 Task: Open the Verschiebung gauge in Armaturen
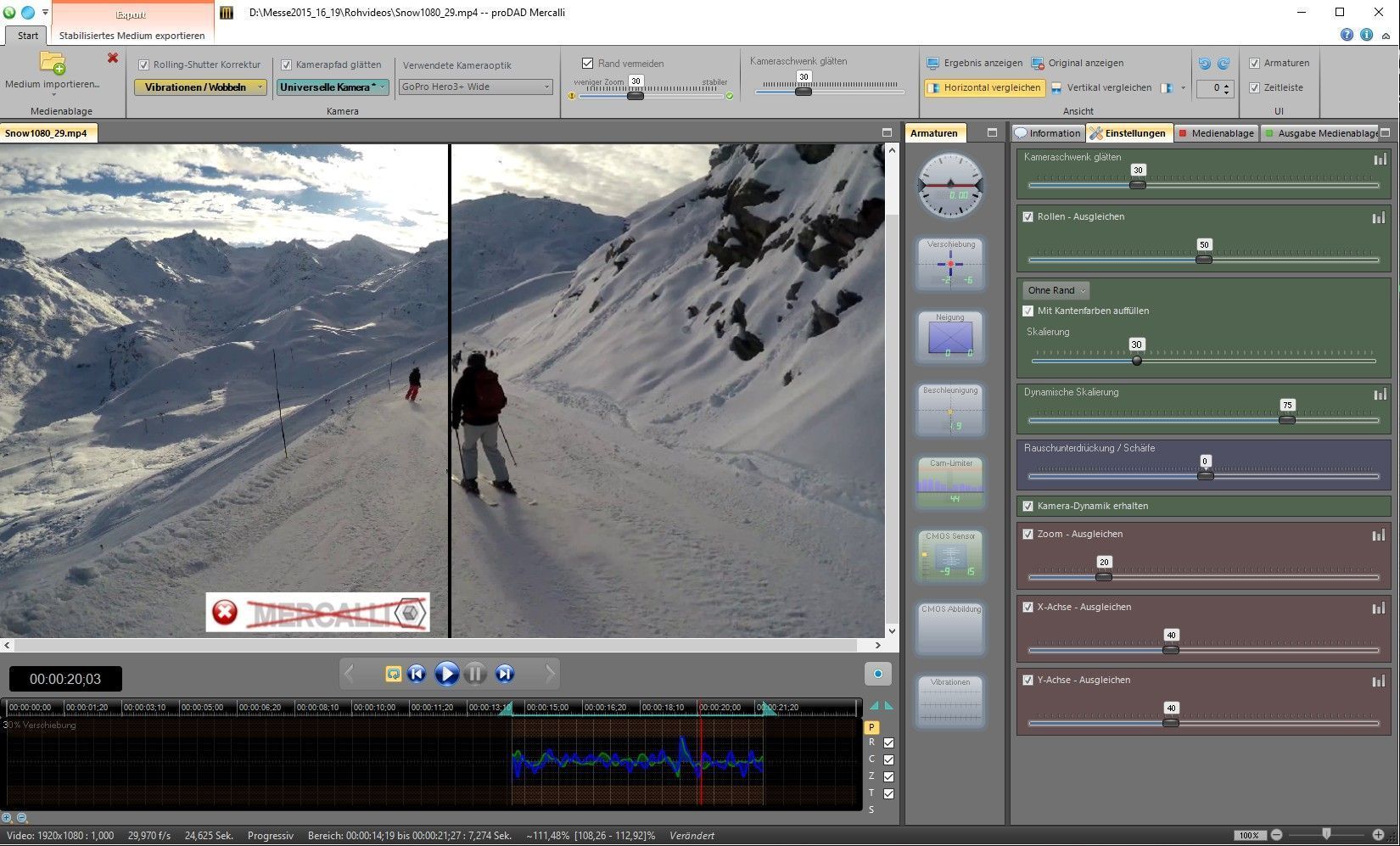pos(950,263)
